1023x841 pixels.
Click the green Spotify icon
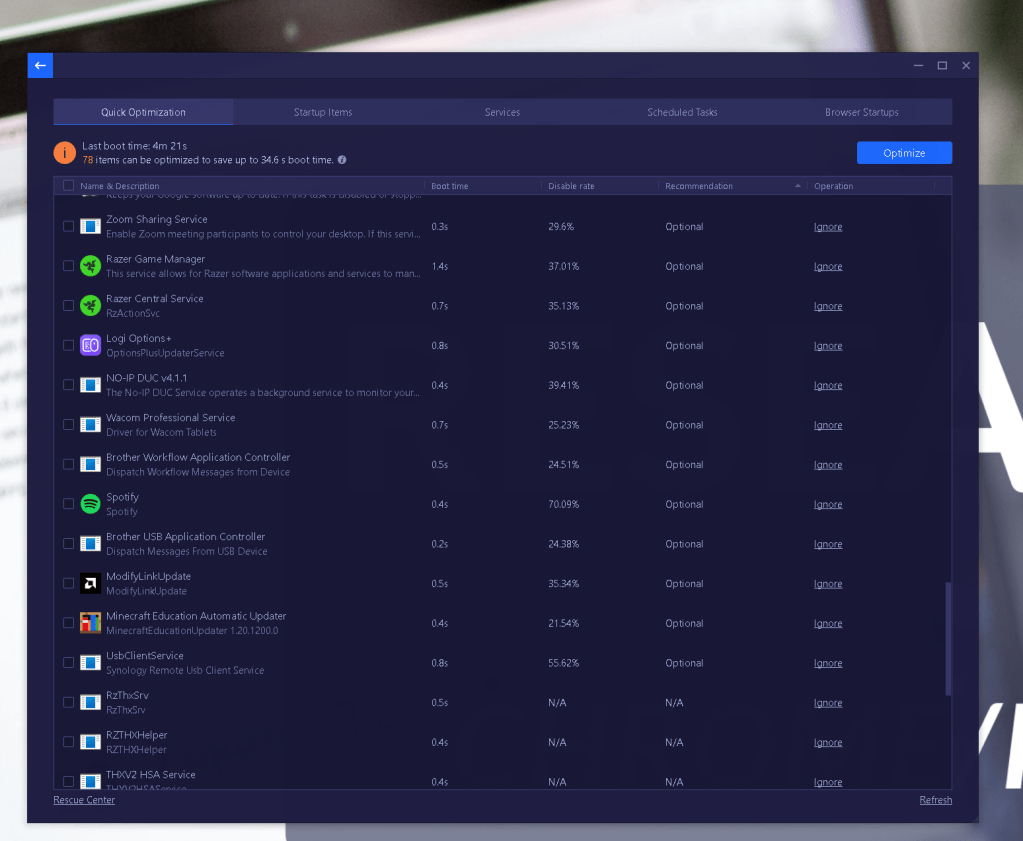pyautogui.click(x=90, y=504)
